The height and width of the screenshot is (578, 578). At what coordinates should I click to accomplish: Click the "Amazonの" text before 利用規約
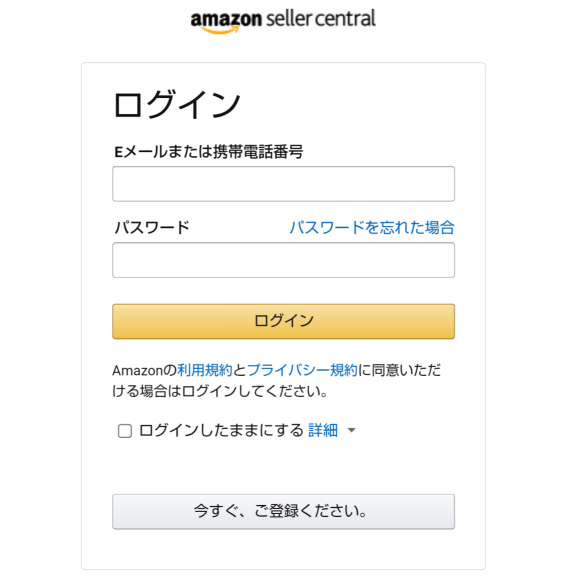tap(144, 370)
